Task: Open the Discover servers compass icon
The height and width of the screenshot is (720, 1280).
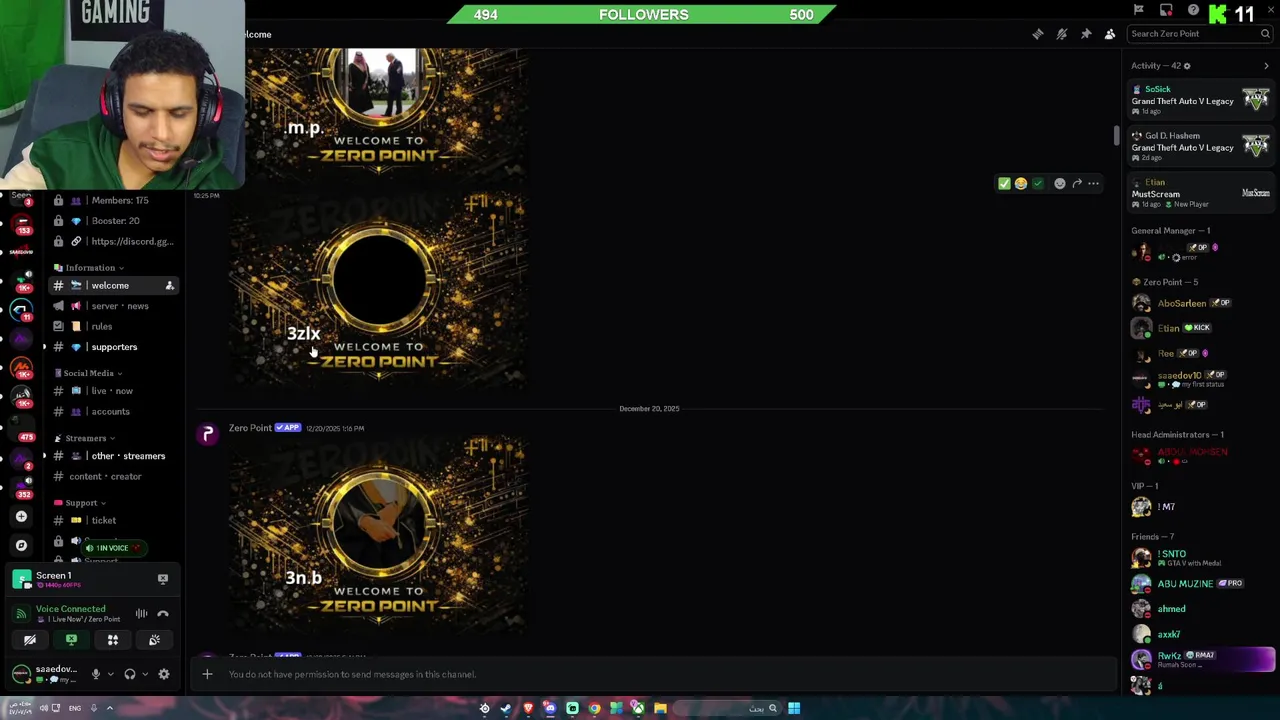Action: 21,545
